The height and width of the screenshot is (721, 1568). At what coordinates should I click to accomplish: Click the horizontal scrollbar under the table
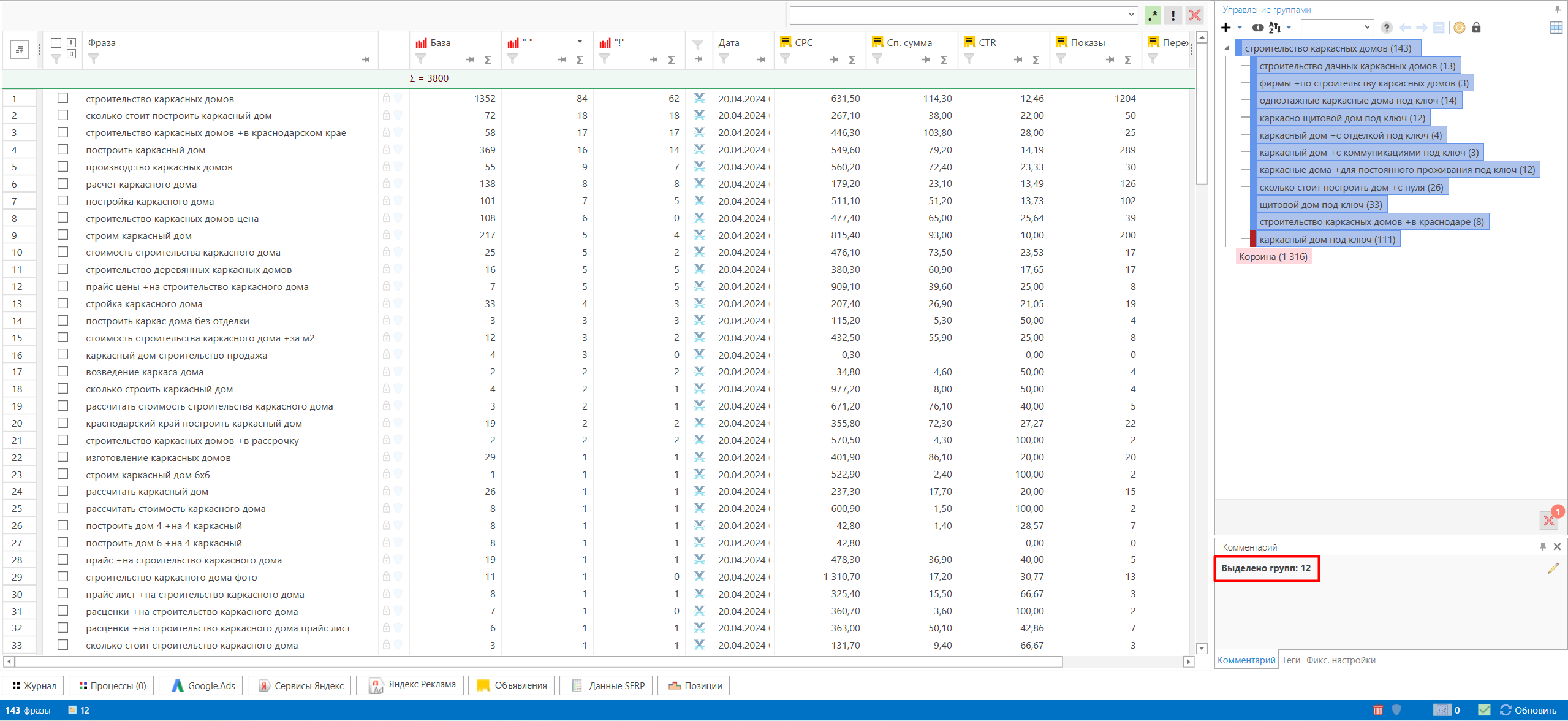coord(539,662)
